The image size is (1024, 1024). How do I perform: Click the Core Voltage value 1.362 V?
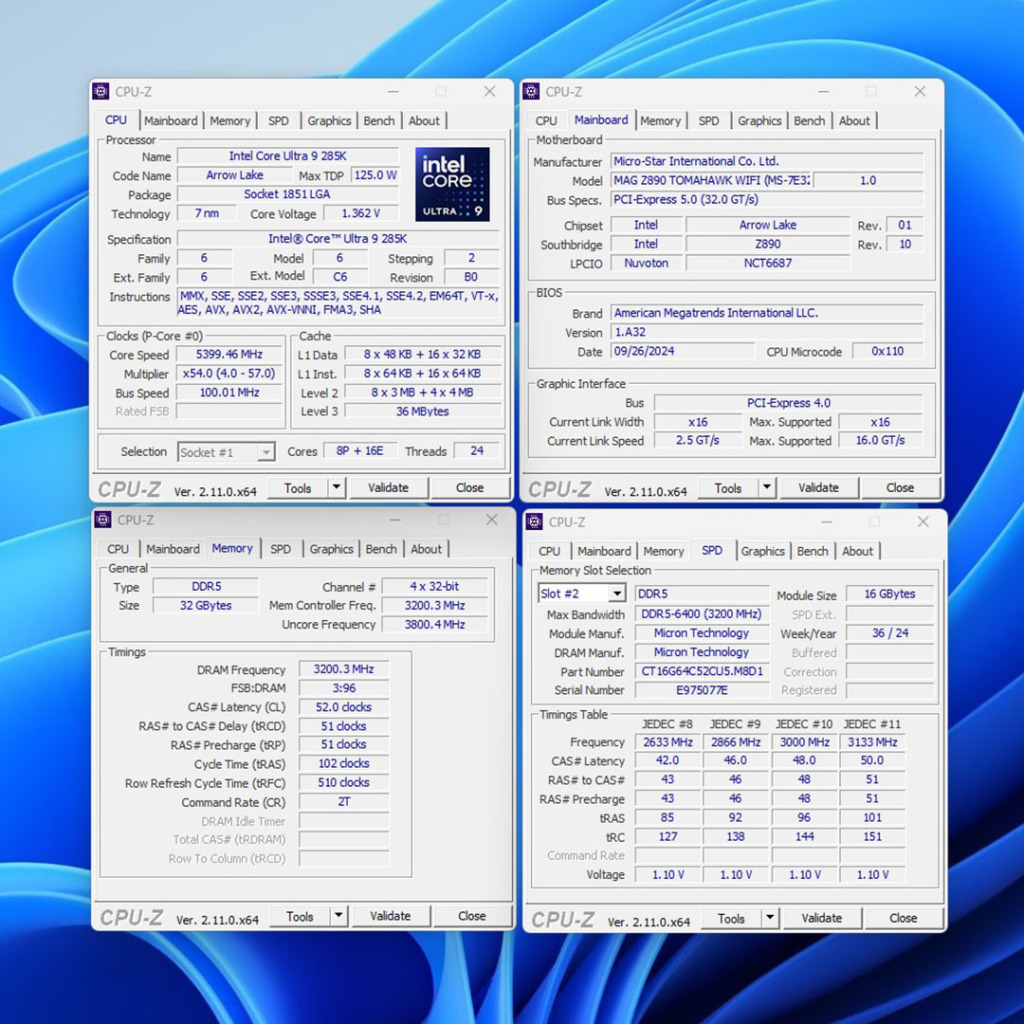pos(360,214)
